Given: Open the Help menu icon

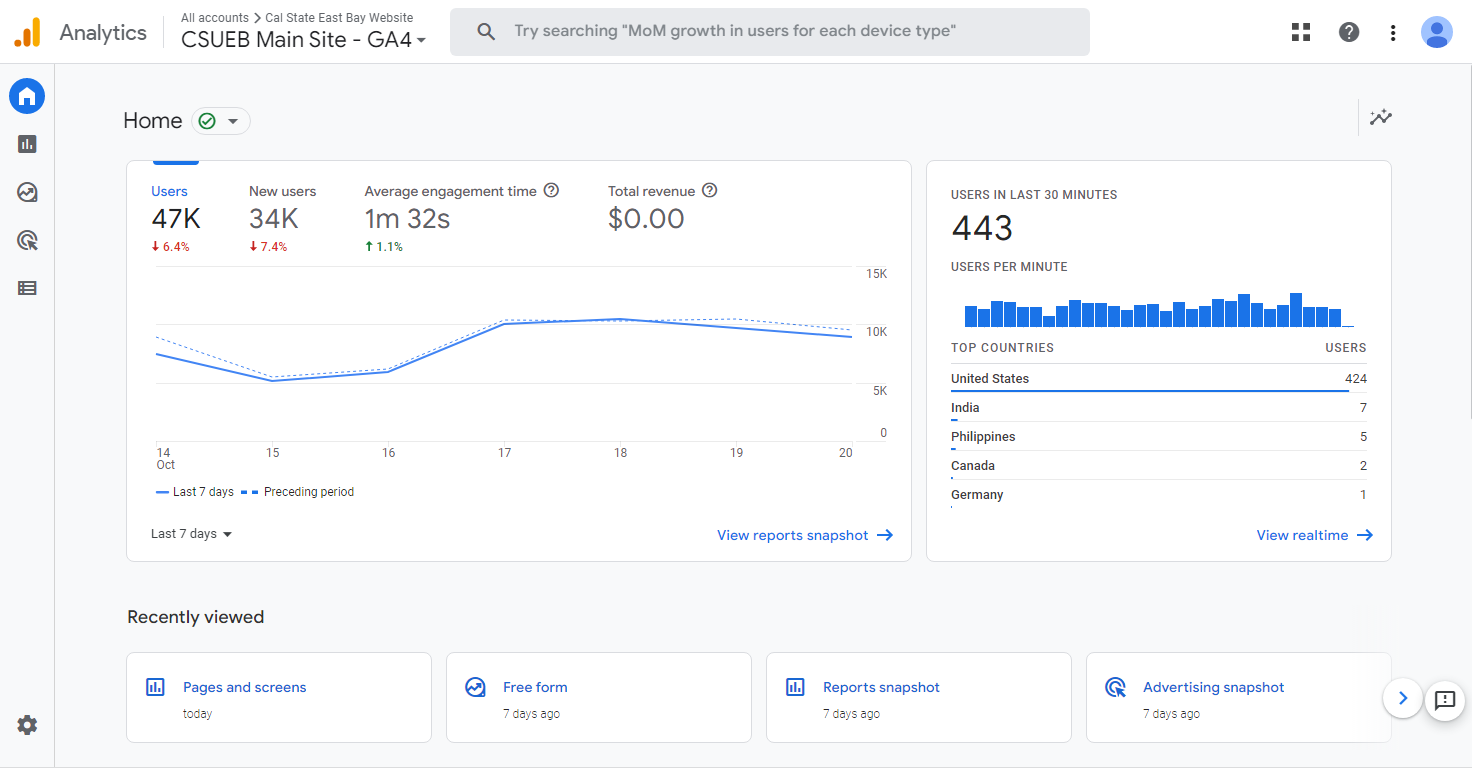Looking at the screenshot, I should (1349, 32).
